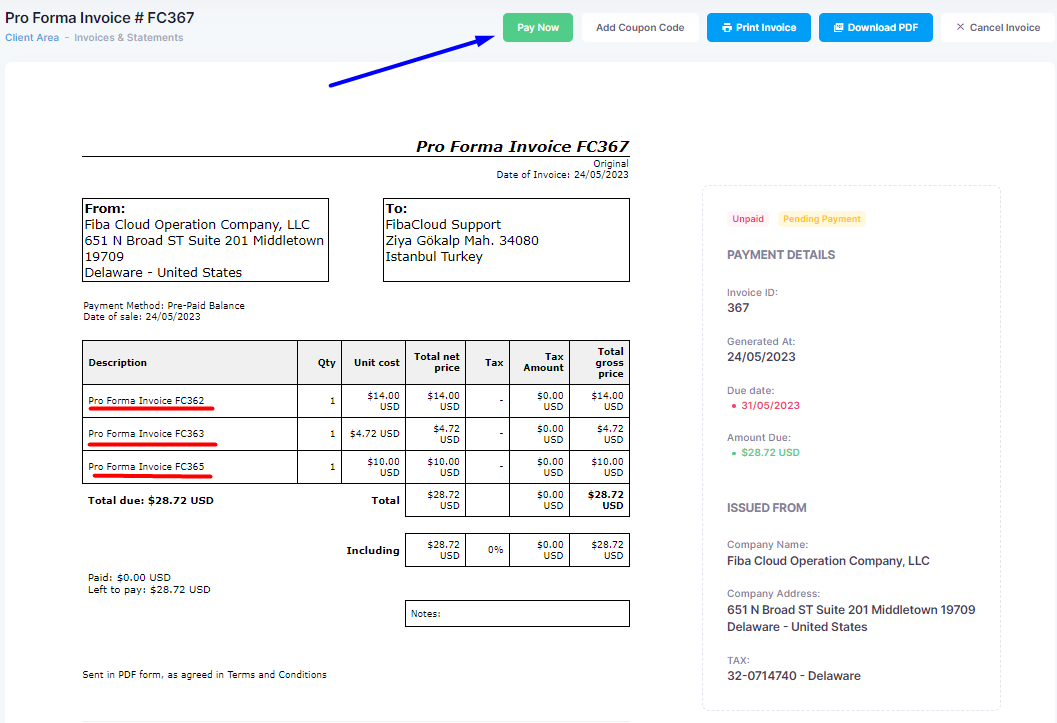Viewport: 1057px width, 723px height.
Task: Click the ISSUED FROM heading
Action: pyautogui.click(x=766, y=508)
